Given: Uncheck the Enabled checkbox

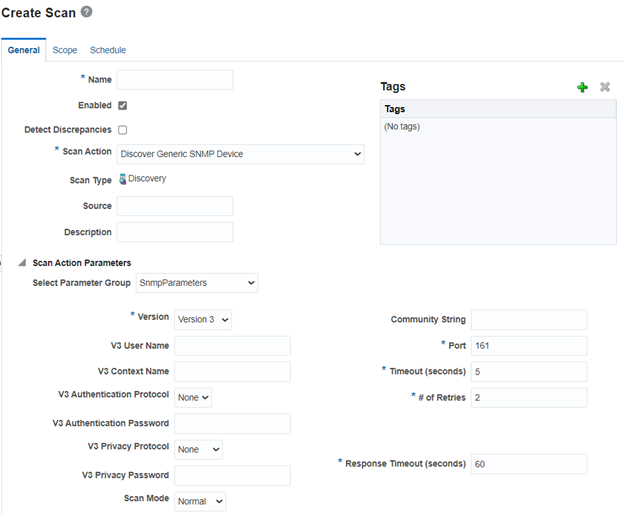Looking at the screenshot, I should tap(122, 105).
